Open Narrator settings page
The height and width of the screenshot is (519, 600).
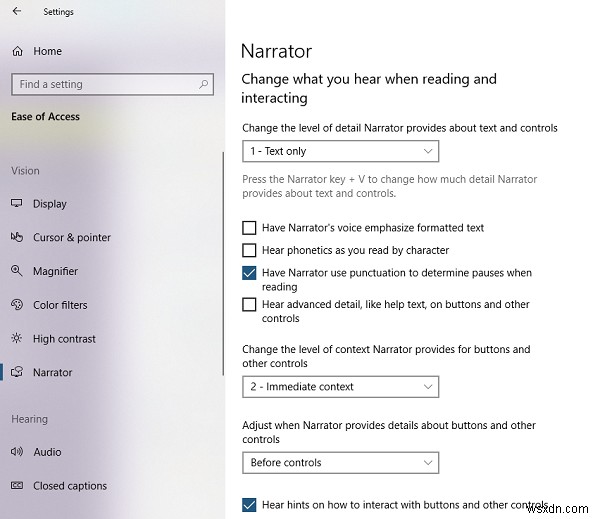pos(52,372)
